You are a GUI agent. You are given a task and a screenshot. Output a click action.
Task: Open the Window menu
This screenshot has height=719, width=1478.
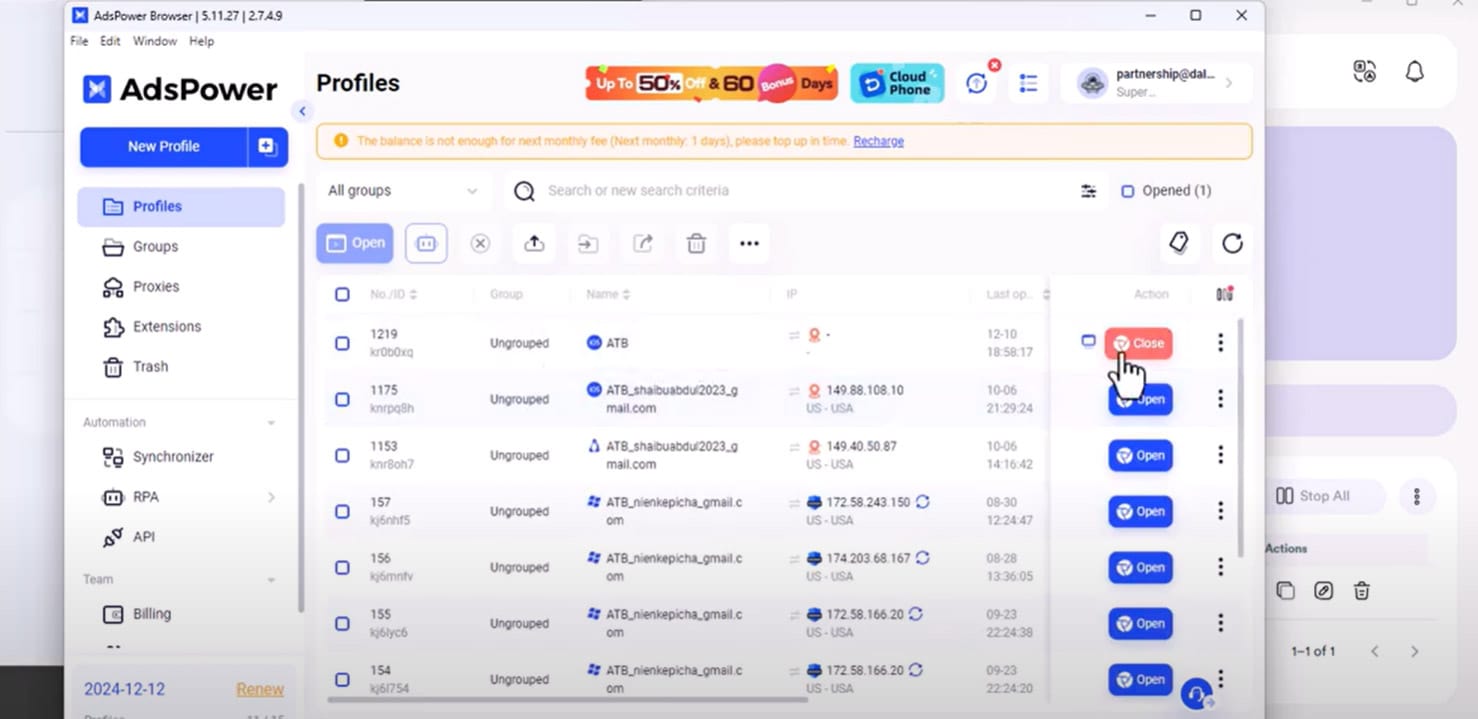click(x=155, y=41)
